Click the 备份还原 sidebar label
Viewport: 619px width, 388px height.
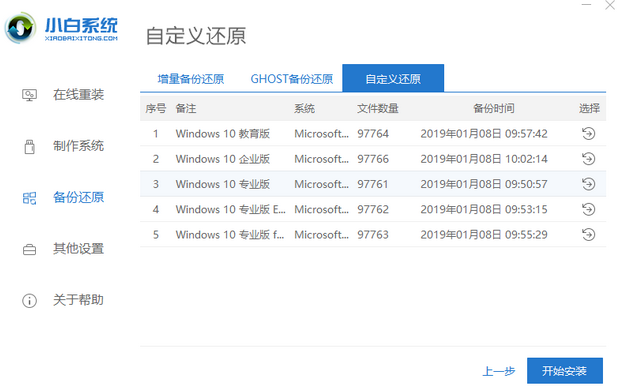[x=78, y=197]
